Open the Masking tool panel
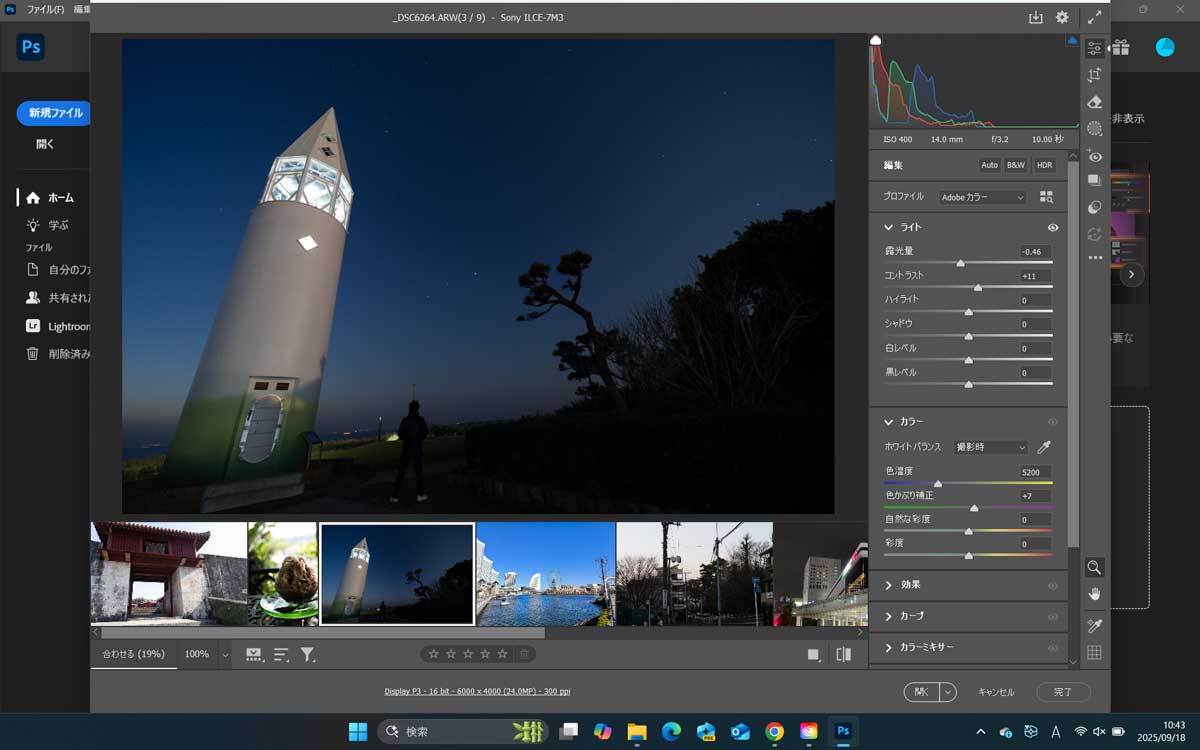Screen dimensions: 1200x750 coord(1095,129)
